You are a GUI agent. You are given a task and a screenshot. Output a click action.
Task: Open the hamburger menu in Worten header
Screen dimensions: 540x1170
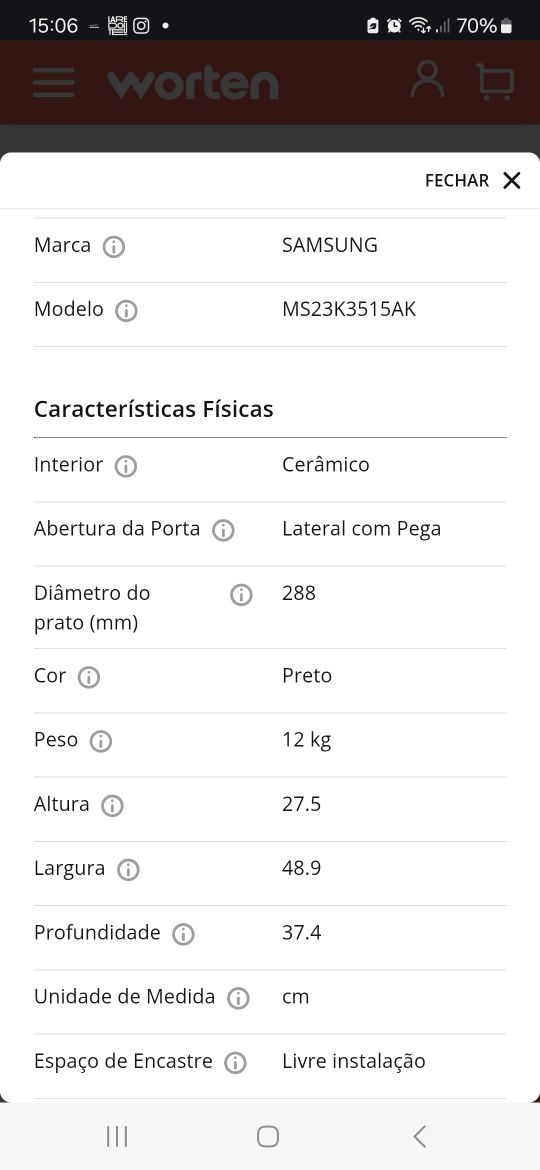(x=53, y=82)
